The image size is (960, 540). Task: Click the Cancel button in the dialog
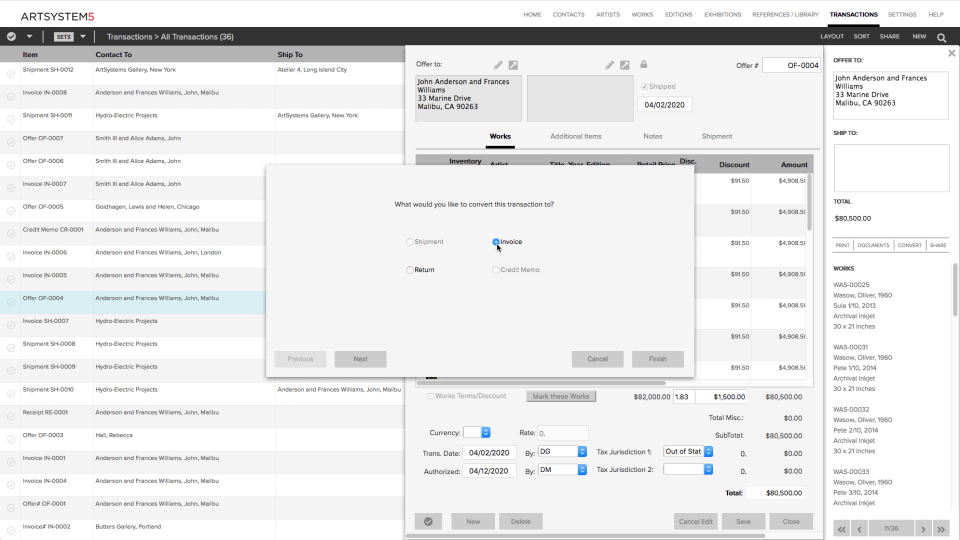[598, 359]
